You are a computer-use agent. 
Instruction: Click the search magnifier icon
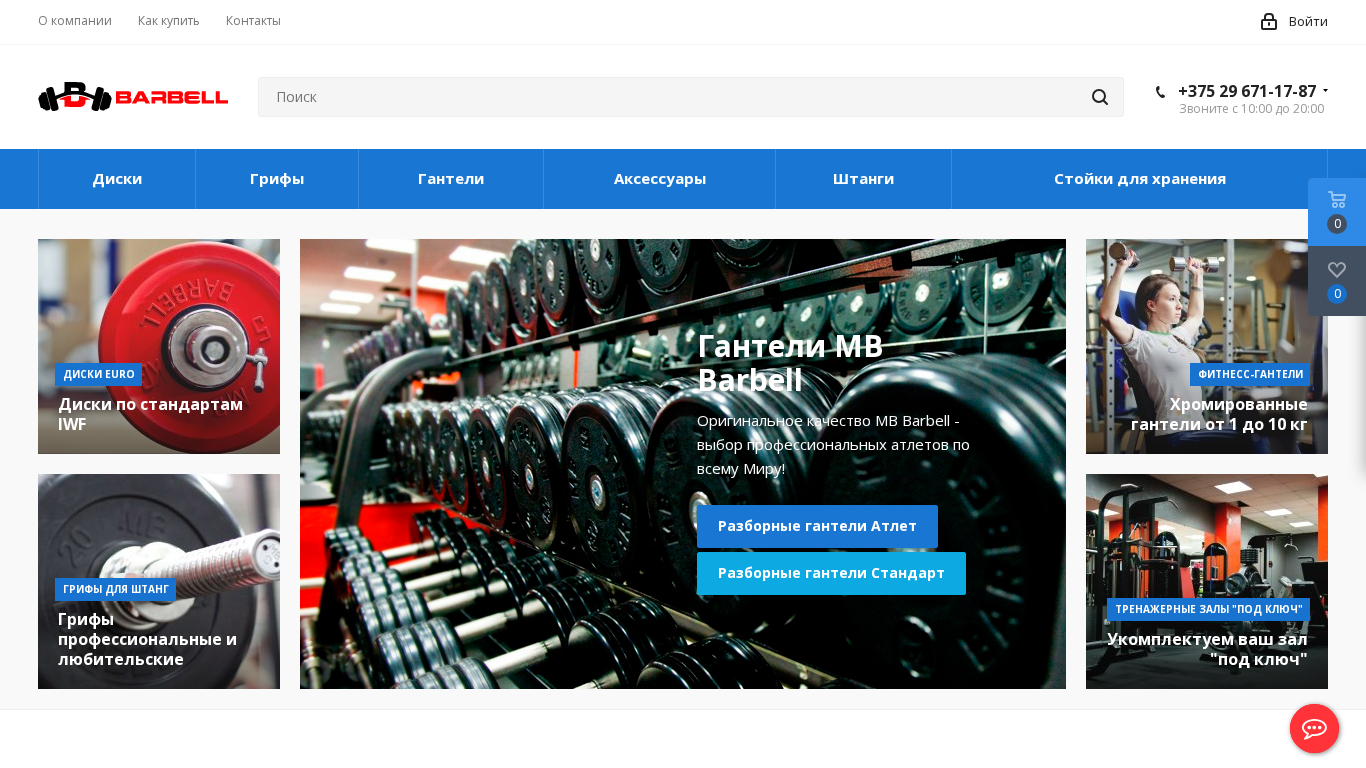(x=1100, y=97)
